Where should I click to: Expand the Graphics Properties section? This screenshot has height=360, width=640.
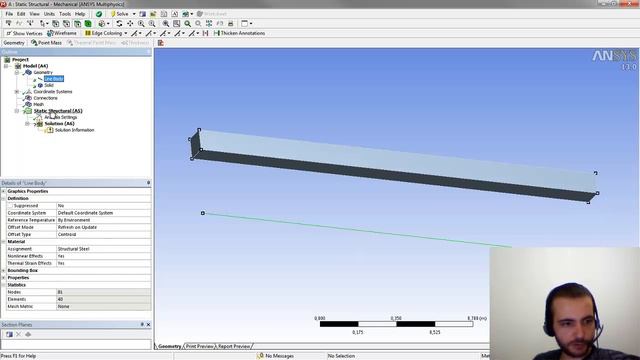(4, 191)
